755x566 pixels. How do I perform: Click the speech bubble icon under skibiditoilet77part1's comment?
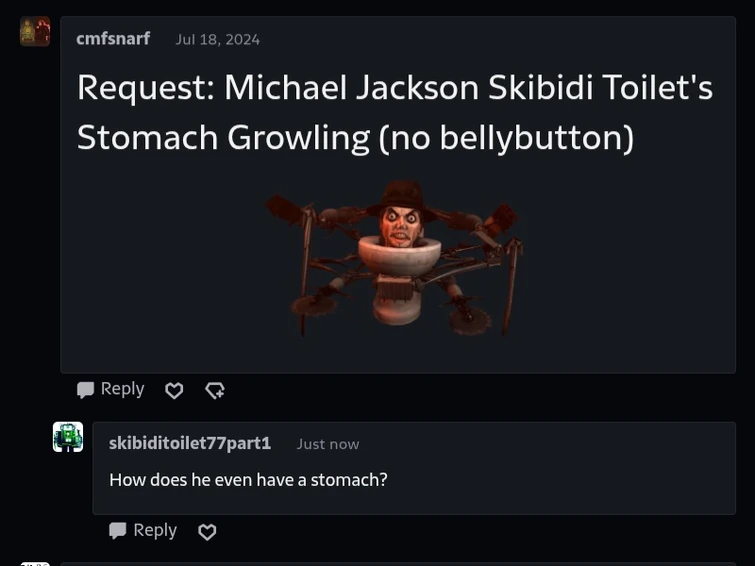tap(118, 531)
